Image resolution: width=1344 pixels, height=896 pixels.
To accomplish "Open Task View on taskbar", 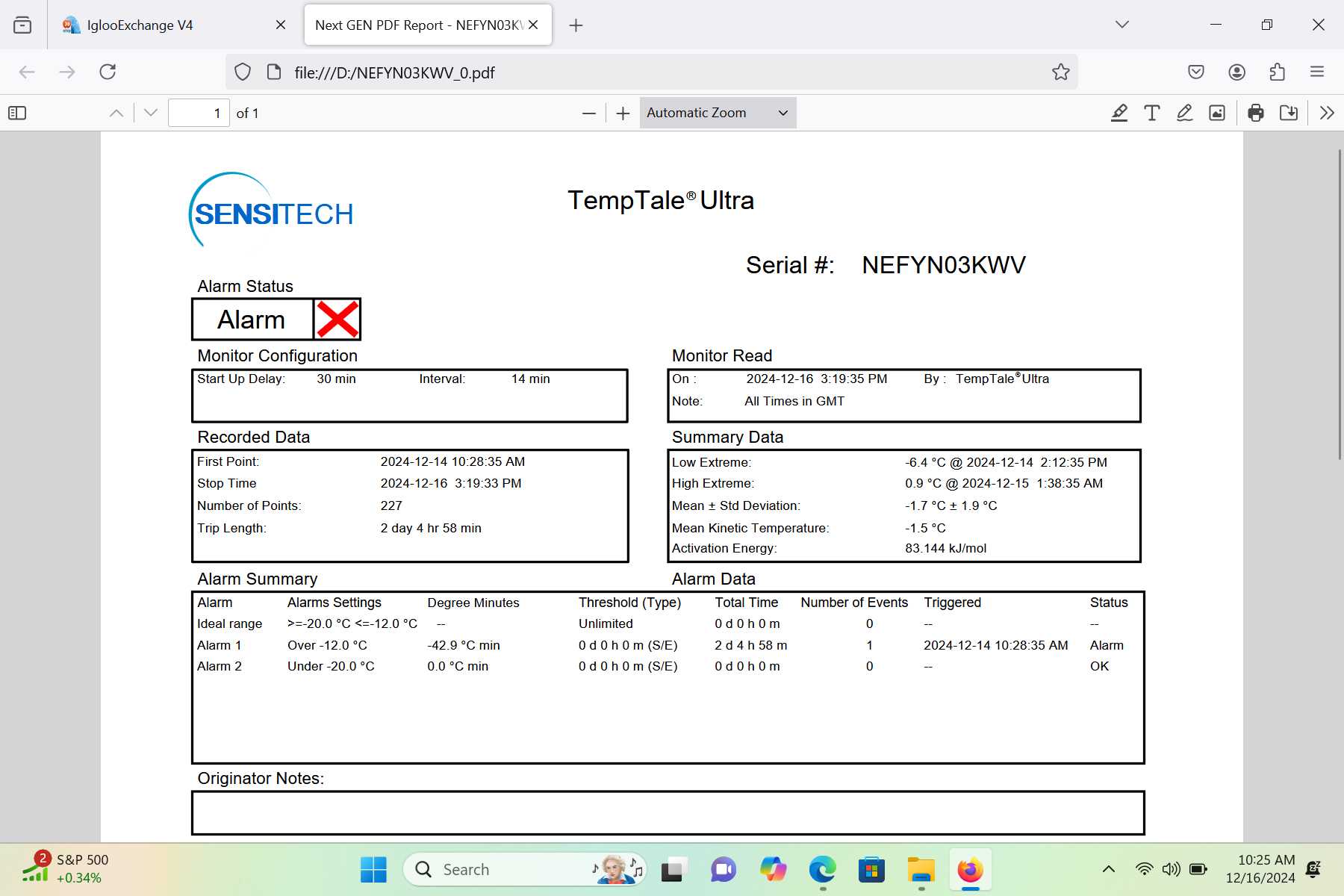I will pyautogui.click(x=673, y=869).
